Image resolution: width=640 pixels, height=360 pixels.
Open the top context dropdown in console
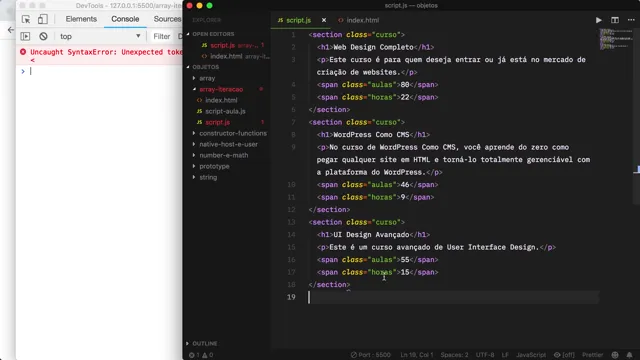pyautogui.click(x=100, y=36)
